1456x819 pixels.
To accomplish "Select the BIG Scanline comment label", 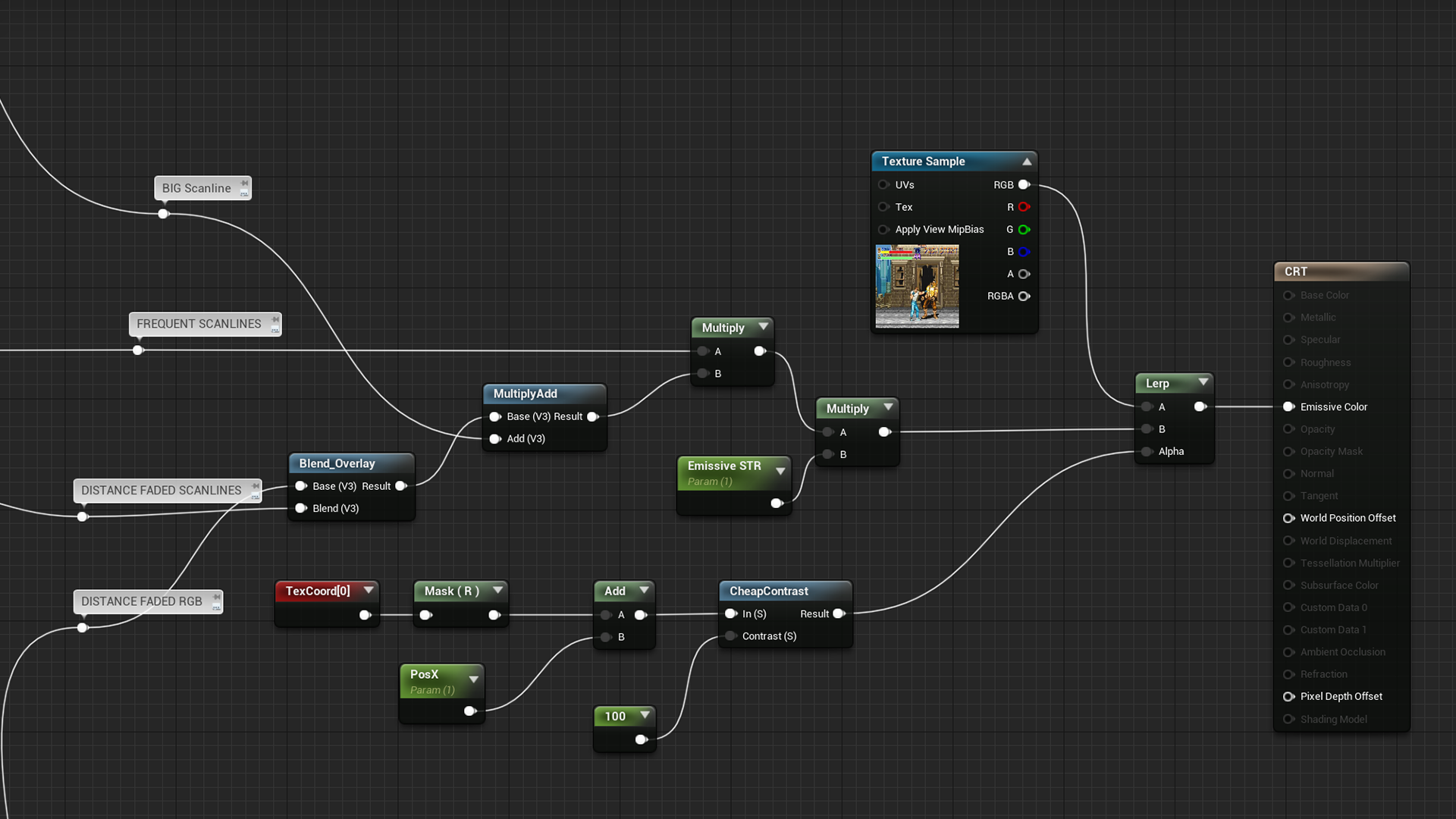I will pos(196,187).
